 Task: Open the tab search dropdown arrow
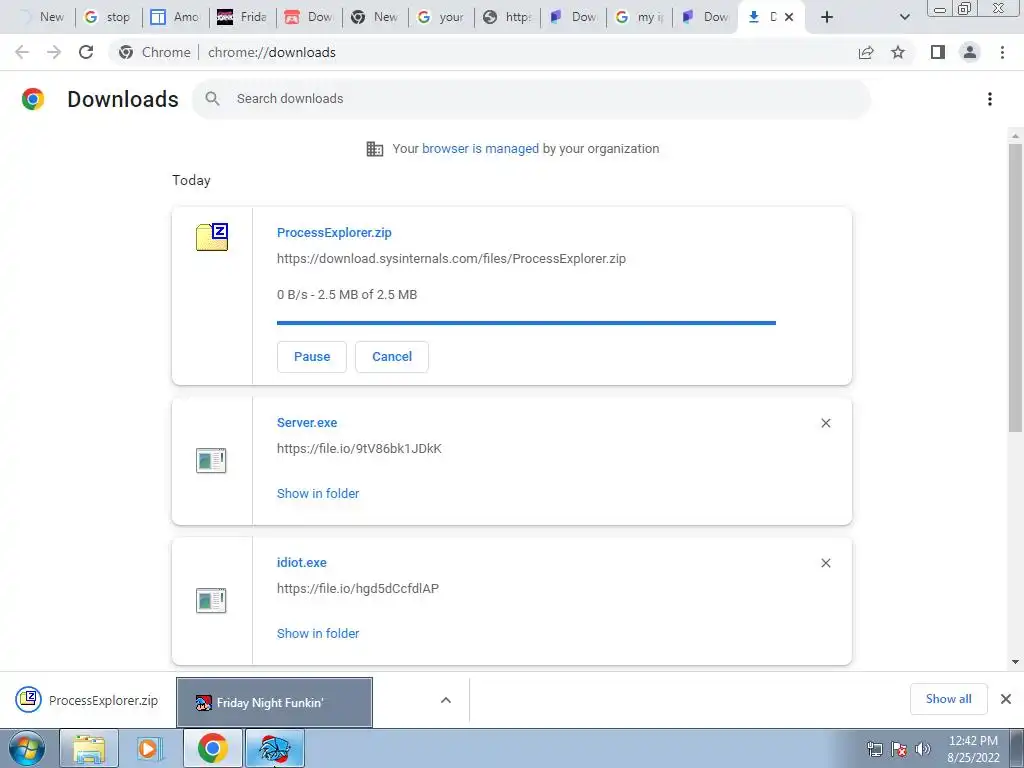904,17
